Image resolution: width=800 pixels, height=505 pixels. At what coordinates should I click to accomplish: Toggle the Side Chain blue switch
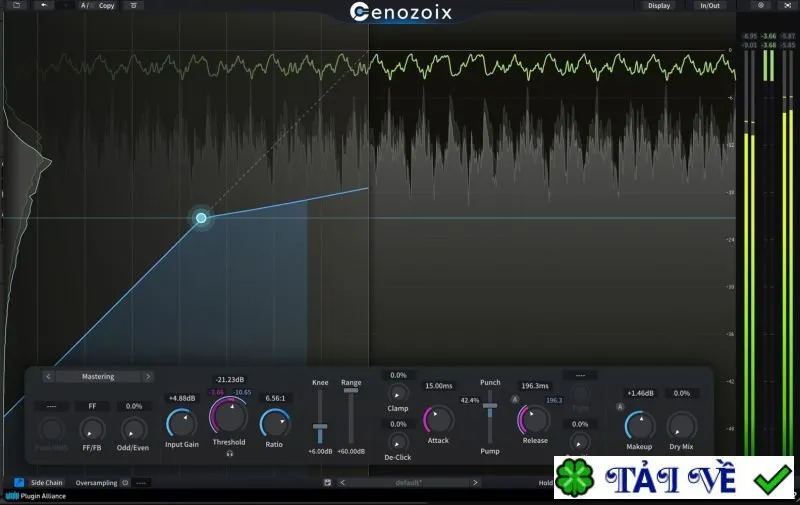[x=19, y=482]
